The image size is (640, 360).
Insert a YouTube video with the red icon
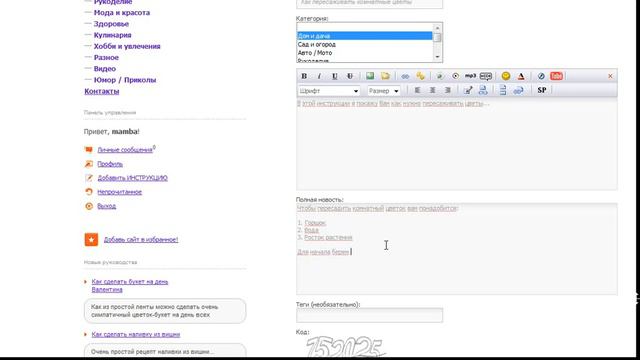click(x=556, y=76)
